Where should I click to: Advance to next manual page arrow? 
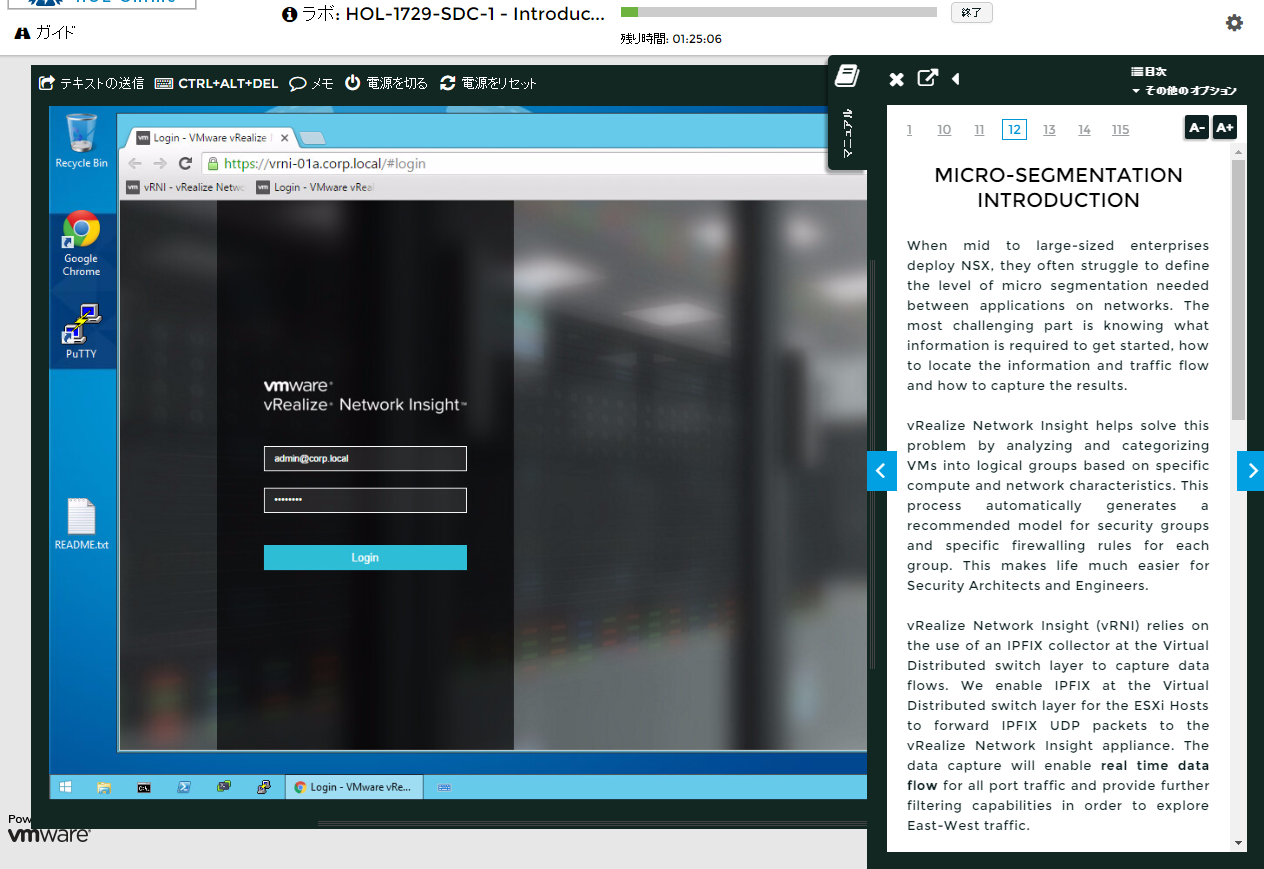click(1250, 471)
